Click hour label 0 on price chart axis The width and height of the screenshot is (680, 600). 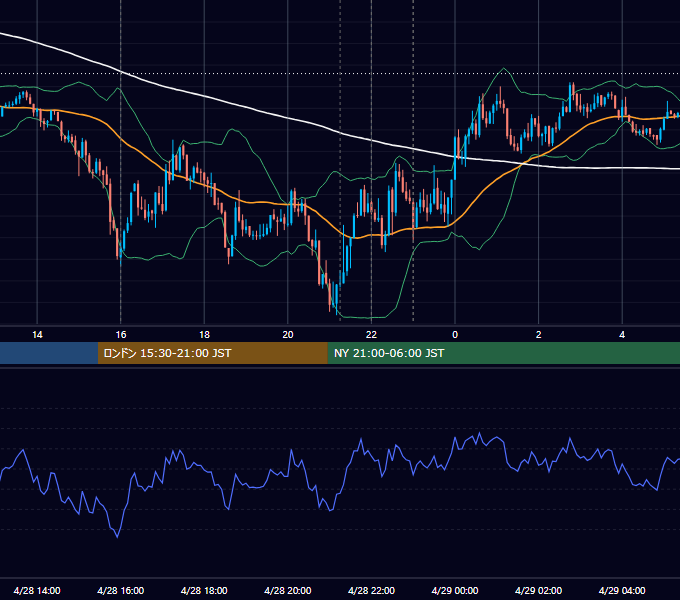tap(455, 334)
